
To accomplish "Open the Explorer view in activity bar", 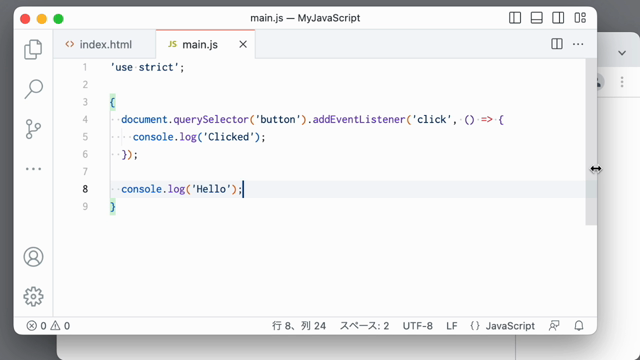I will (33, 49).
